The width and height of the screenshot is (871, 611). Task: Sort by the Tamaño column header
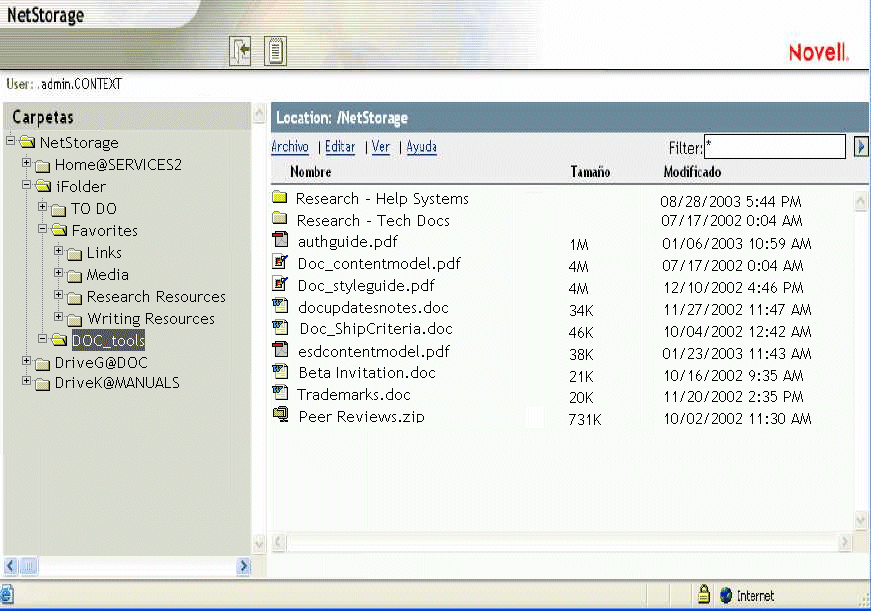(590, 172)
